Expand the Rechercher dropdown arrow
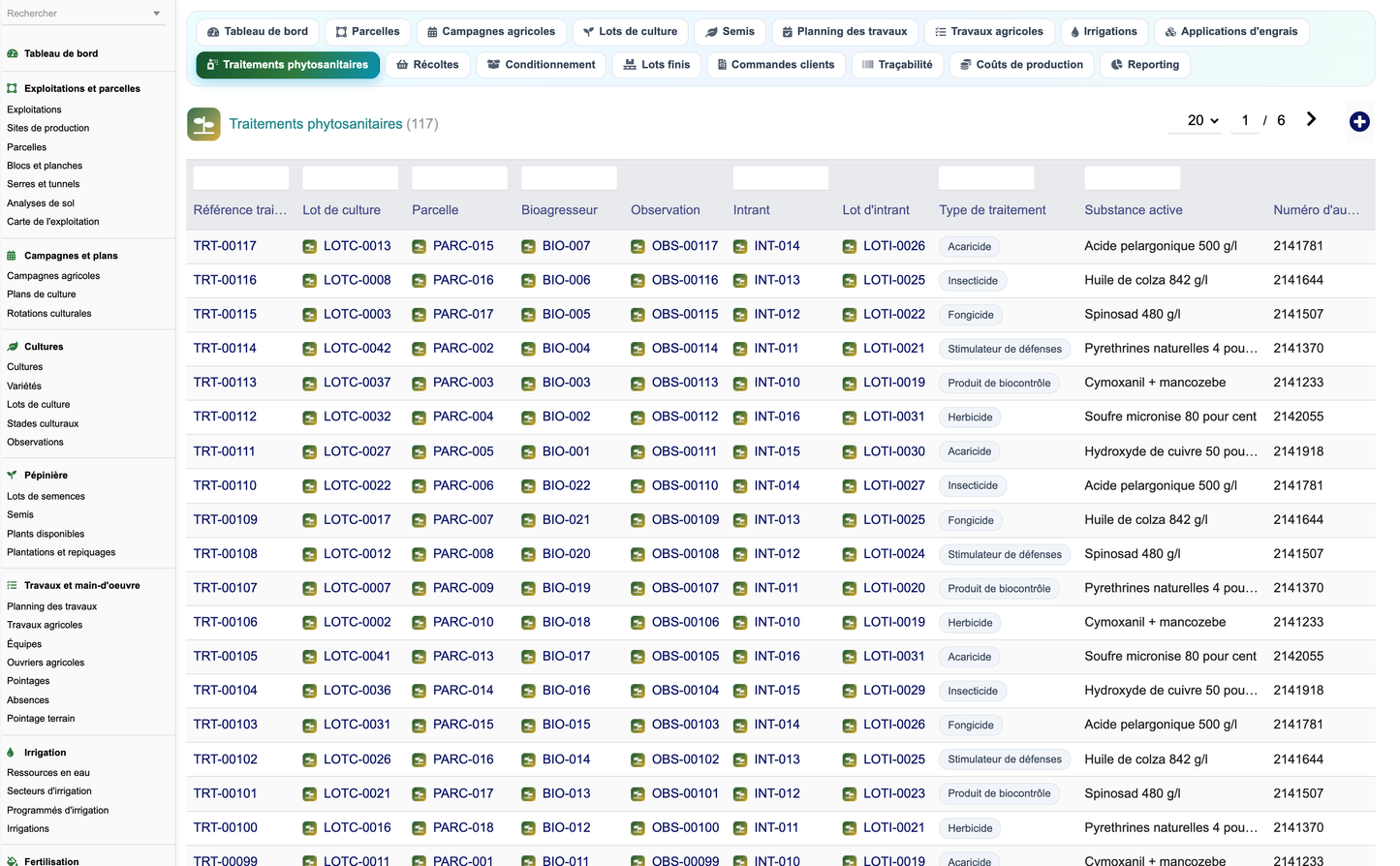 [x=157, y=14]
